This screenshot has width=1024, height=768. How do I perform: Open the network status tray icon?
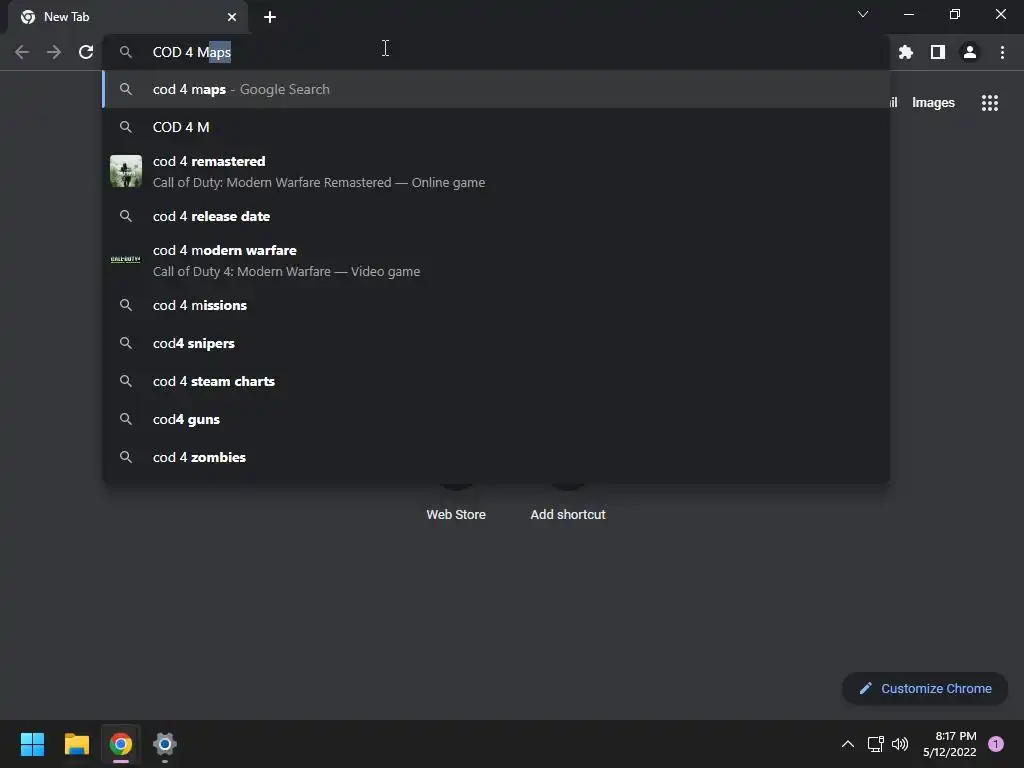875,744
